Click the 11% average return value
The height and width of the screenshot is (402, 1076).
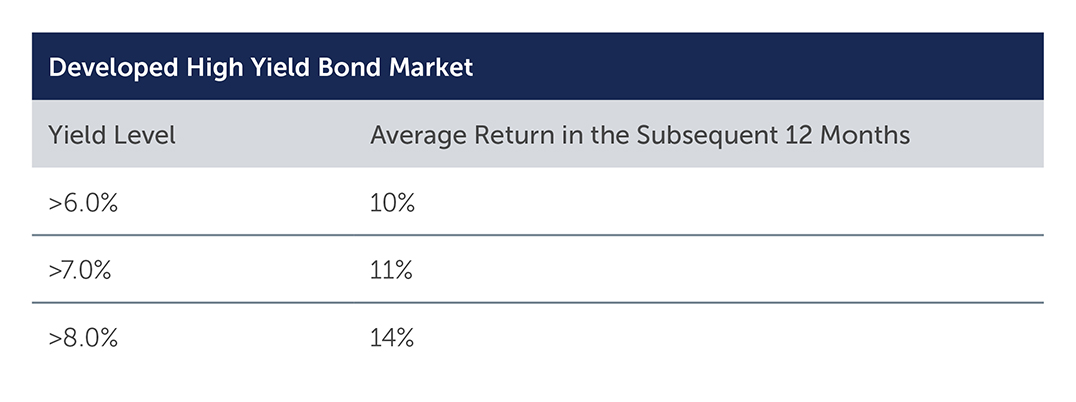[392, 271]
